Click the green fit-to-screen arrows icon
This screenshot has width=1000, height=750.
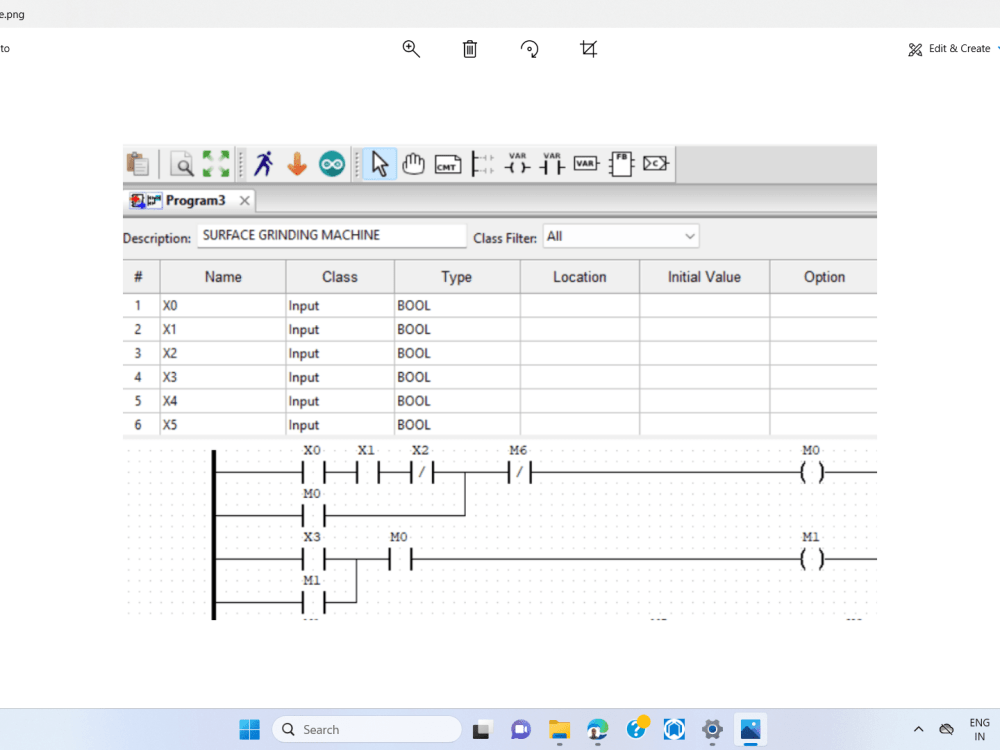tap(215, 163)
